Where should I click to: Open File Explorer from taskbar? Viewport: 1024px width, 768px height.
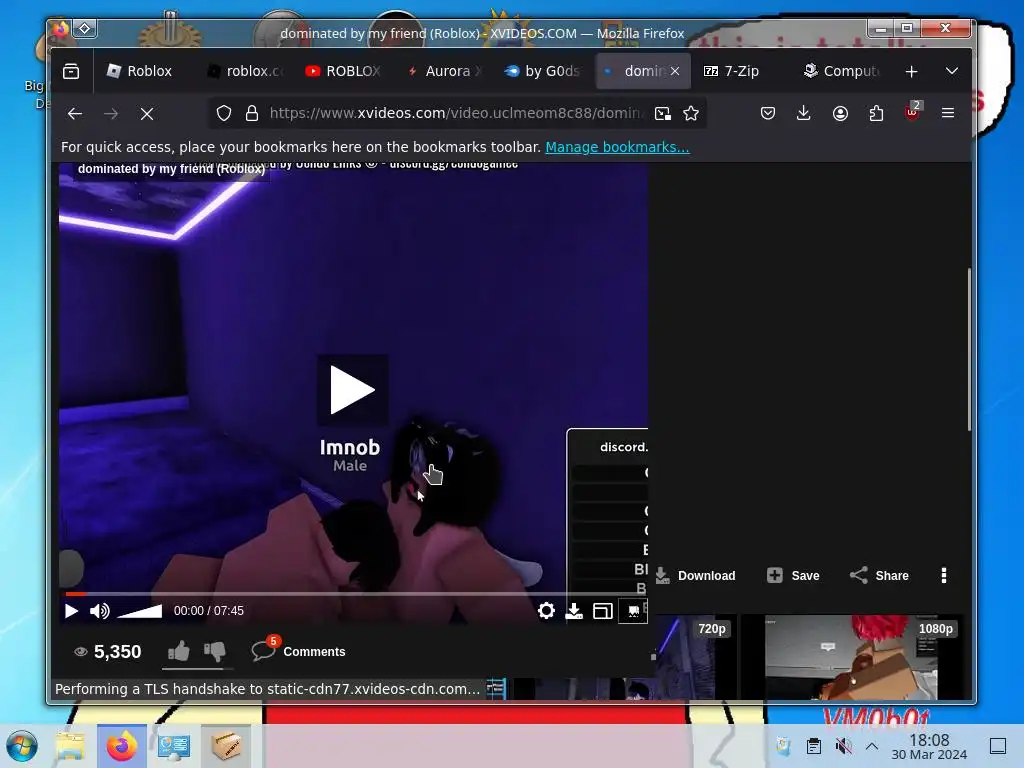(x=70, y=746)
